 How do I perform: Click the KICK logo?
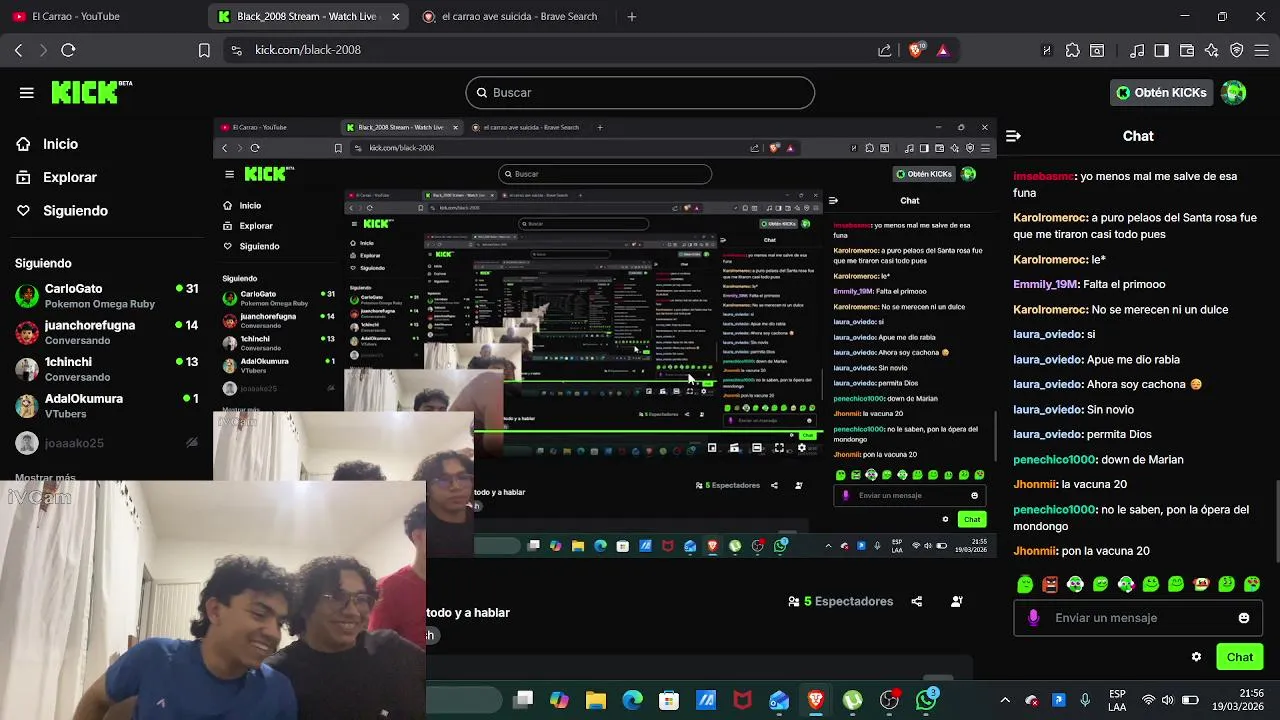[x=91, y=92]
